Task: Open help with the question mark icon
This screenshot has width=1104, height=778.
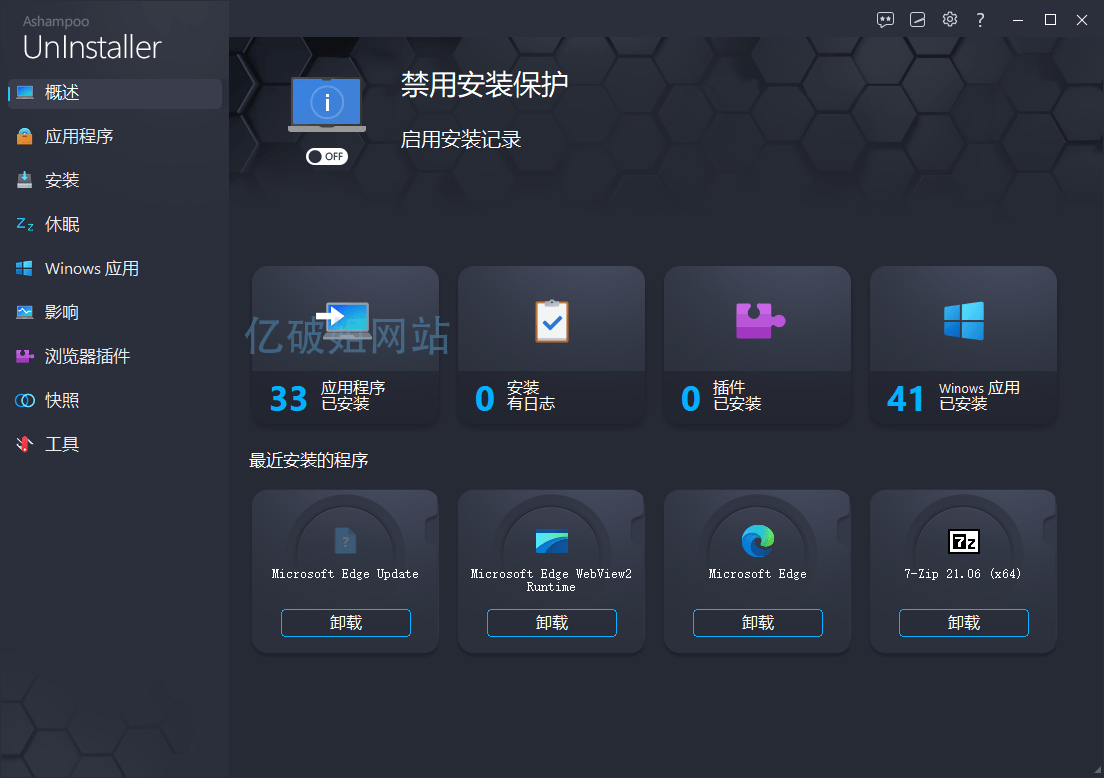Action: click(x=981, y=20)
